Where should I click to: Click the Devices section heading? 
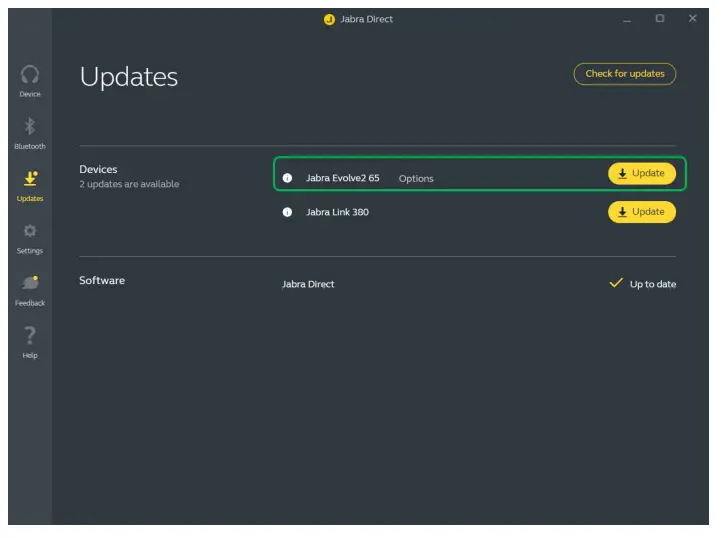[98, 169]
